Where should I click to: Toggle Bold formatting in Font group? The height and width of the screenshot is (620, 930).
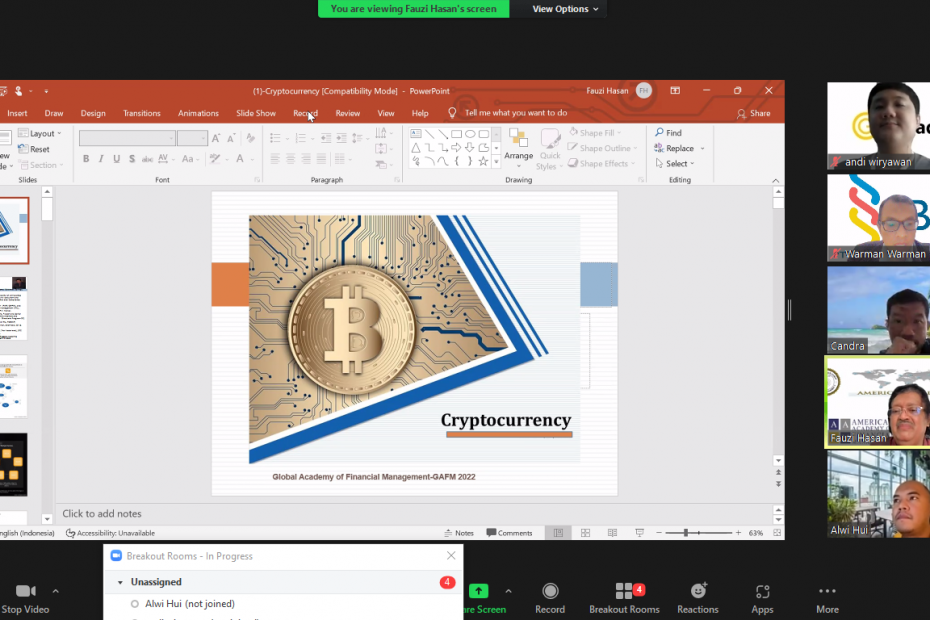tap(86, 159)
